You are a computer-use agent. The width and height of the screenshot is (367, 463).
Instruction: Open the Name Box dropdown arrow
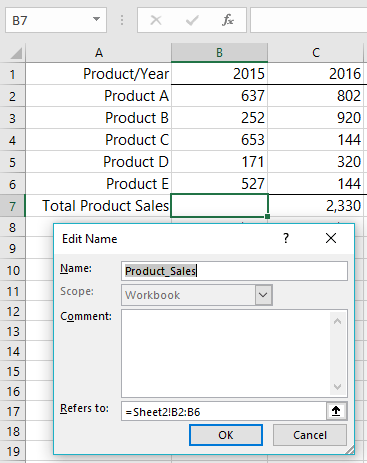96,19
